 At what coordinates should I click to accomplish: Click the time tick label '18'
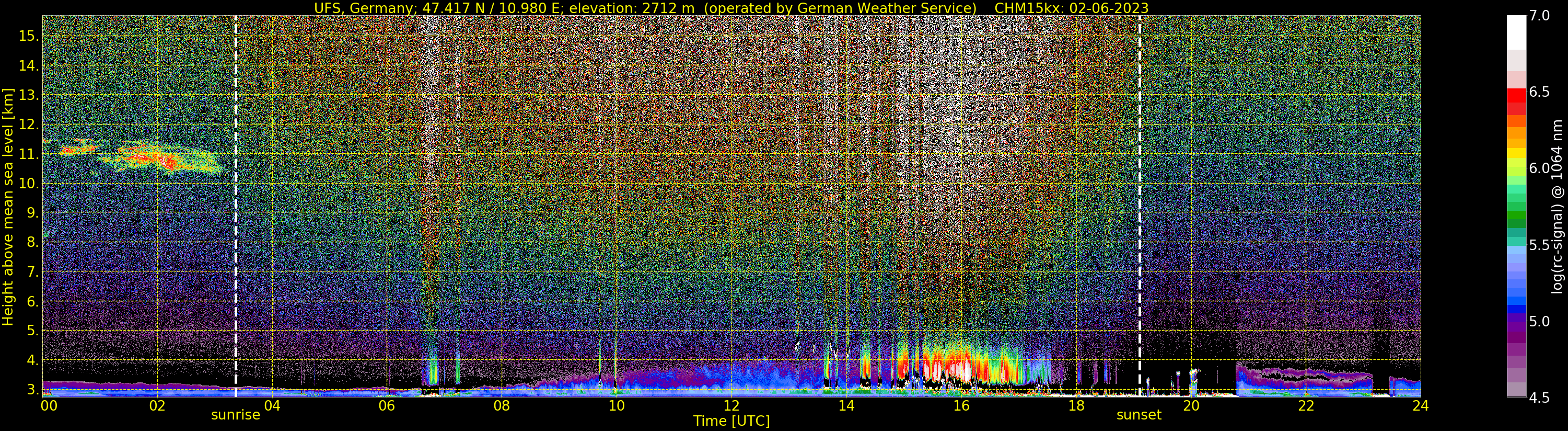[x=1076, y=405]
